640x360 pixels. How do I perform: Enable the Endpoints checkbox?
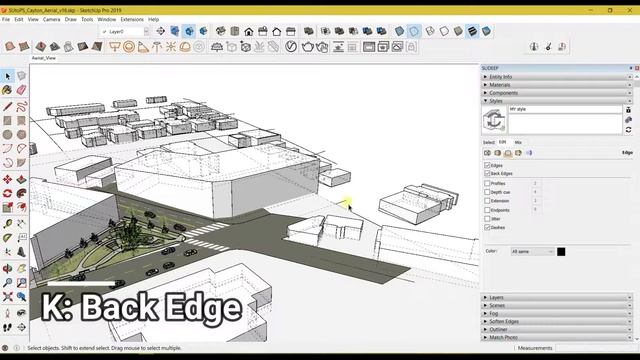click(487, 210)
